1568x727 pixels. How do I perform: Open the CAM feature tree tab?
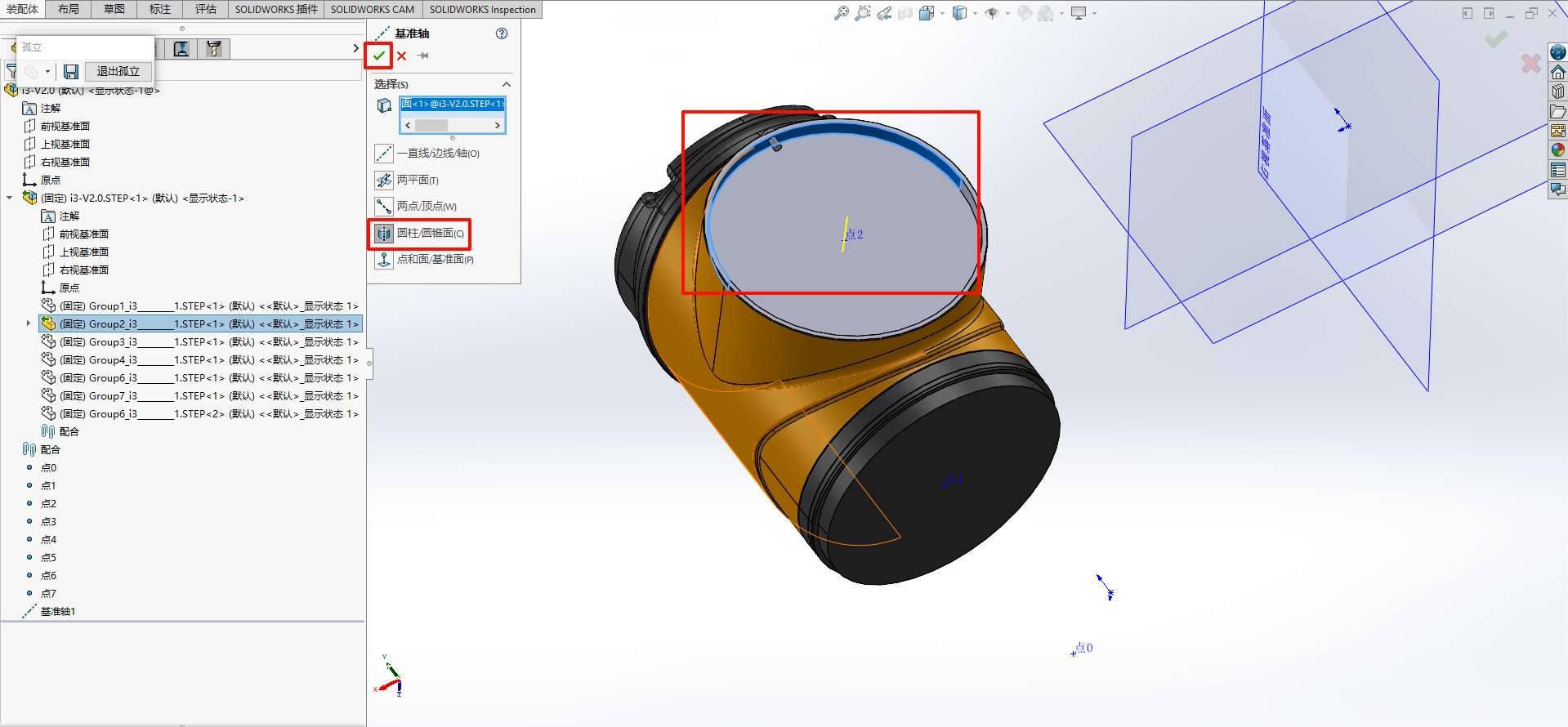tap(181, 49)
